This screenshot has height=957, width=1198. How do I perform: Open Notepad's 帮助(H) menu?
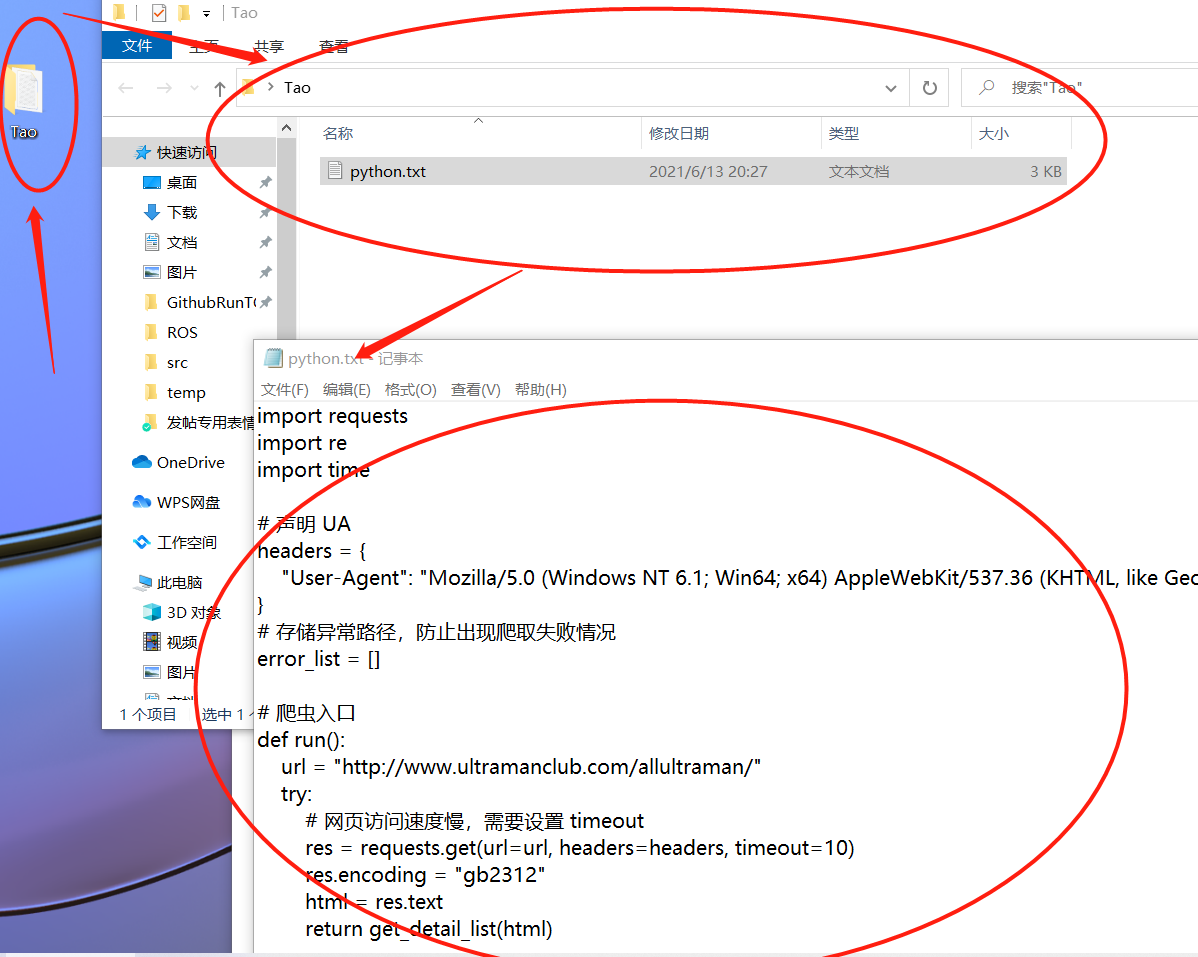[540, 390]
